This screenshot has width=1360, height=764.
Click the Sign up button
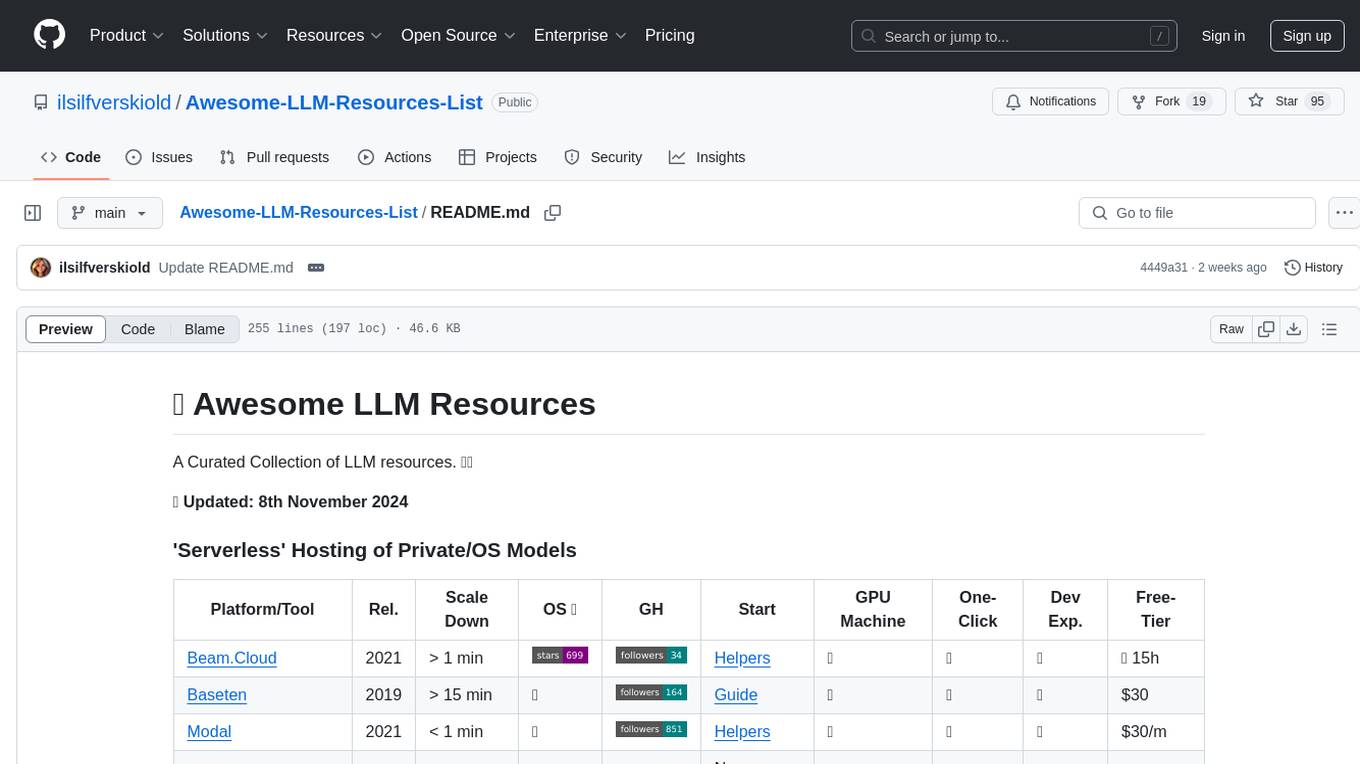1307,36
